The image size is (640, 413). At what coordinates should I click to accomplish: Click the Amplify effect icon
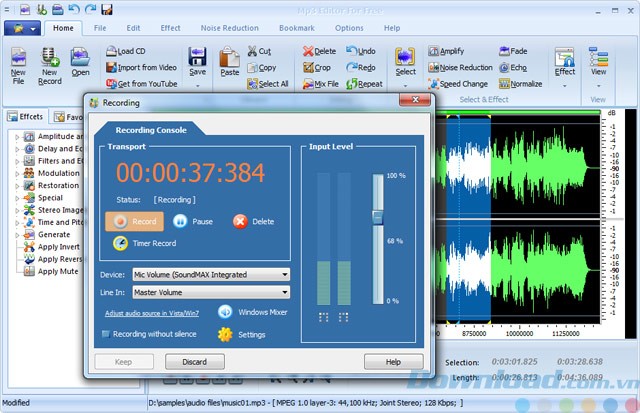(x=434, y=51)
